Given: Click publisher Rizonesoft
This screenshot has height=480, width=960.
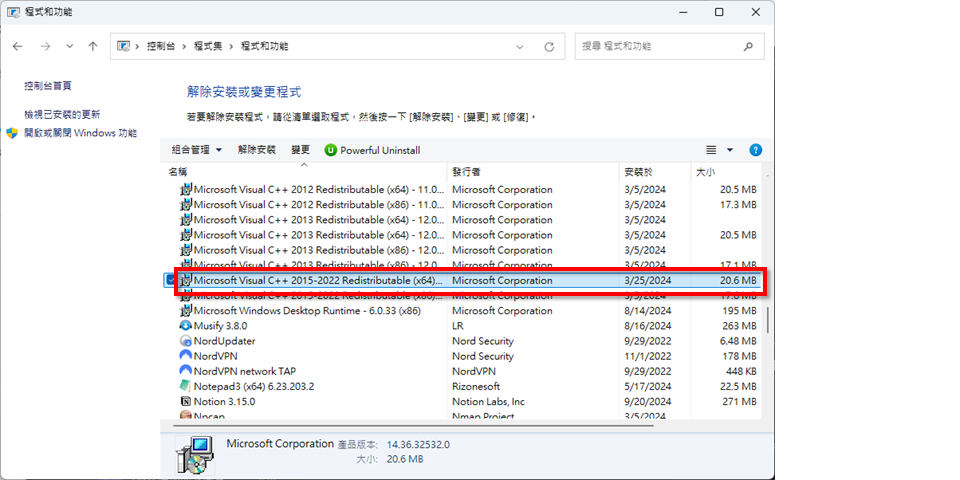Looking at the screenshot, I should click(x=476, y=386).
